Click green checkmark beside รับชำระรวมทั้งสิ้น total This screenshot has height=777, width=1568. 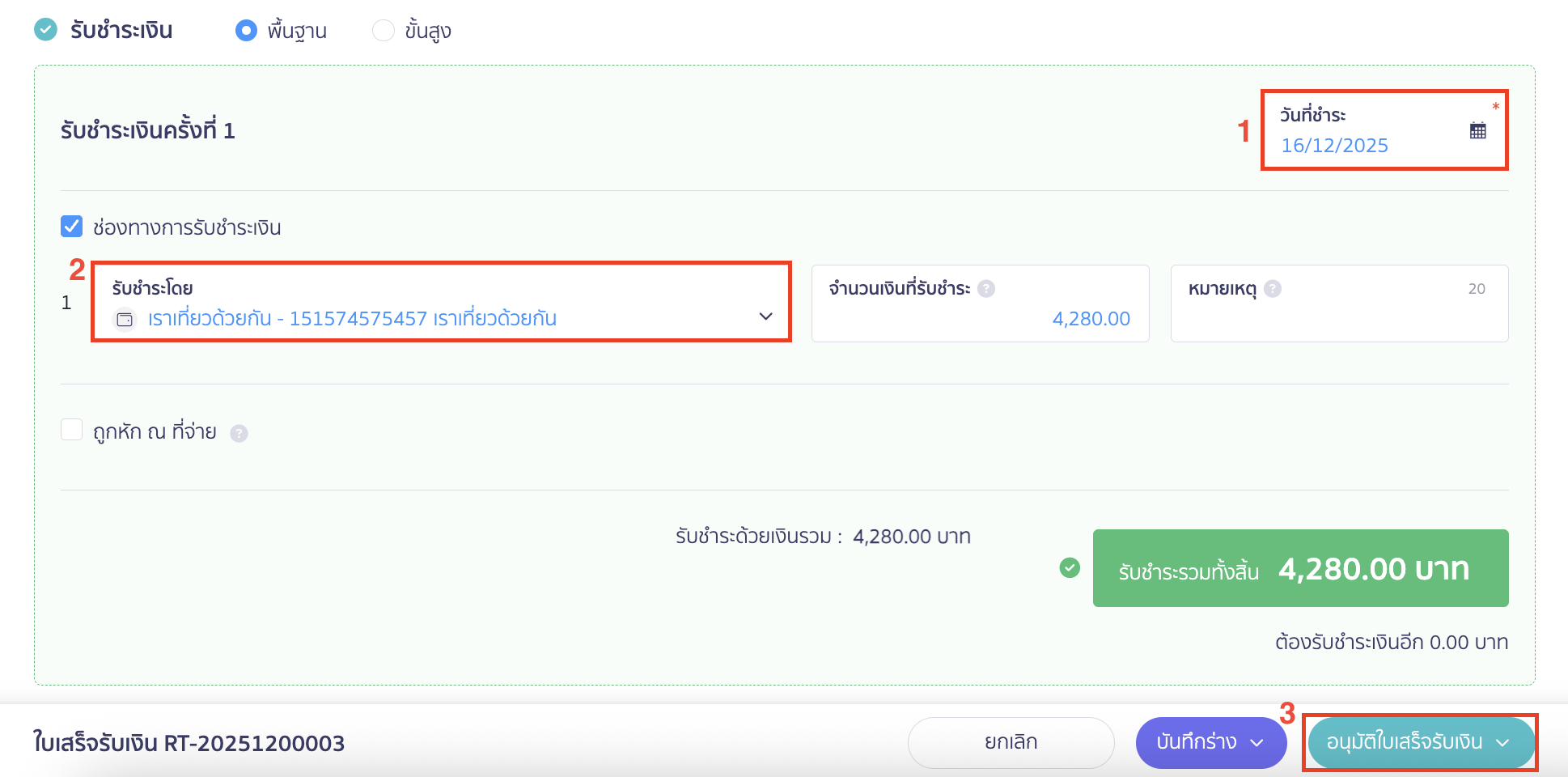tap(1070, 568)
